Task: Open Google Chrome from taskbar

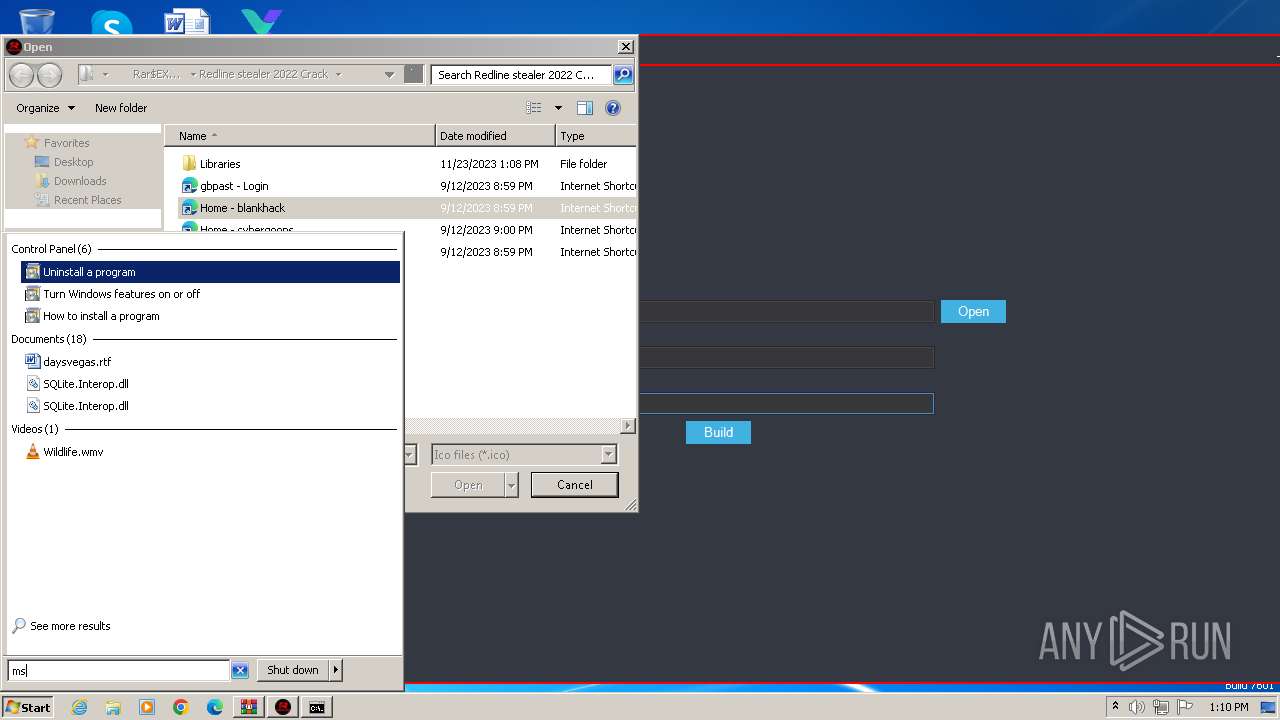Action: point(181,707)
